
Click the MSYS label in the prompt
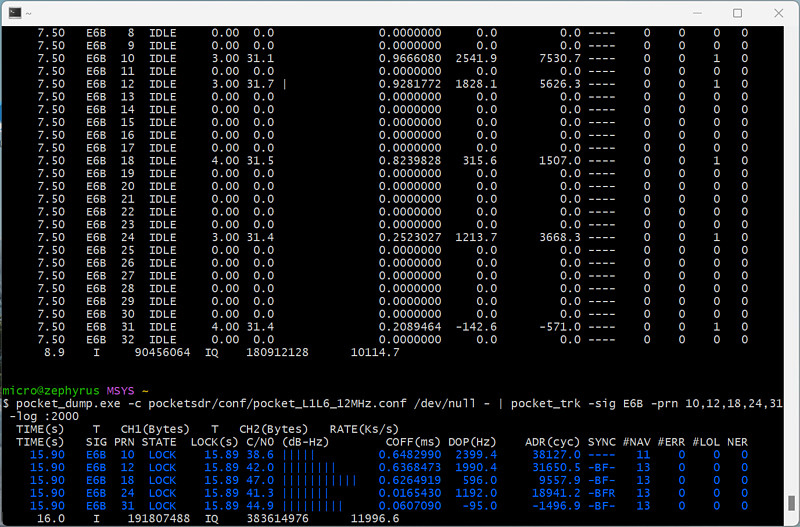(120, 391)
